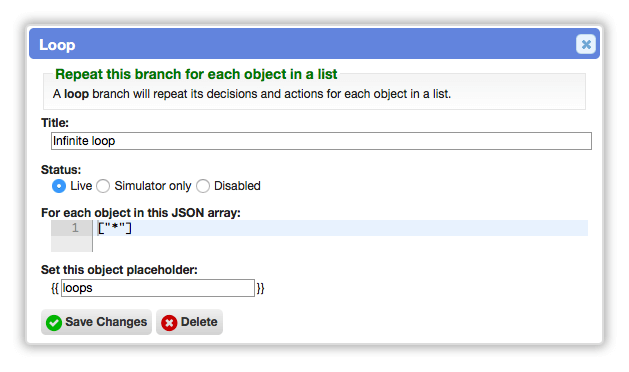Click the green heading Repeat this branch

[x=196, y=74]
